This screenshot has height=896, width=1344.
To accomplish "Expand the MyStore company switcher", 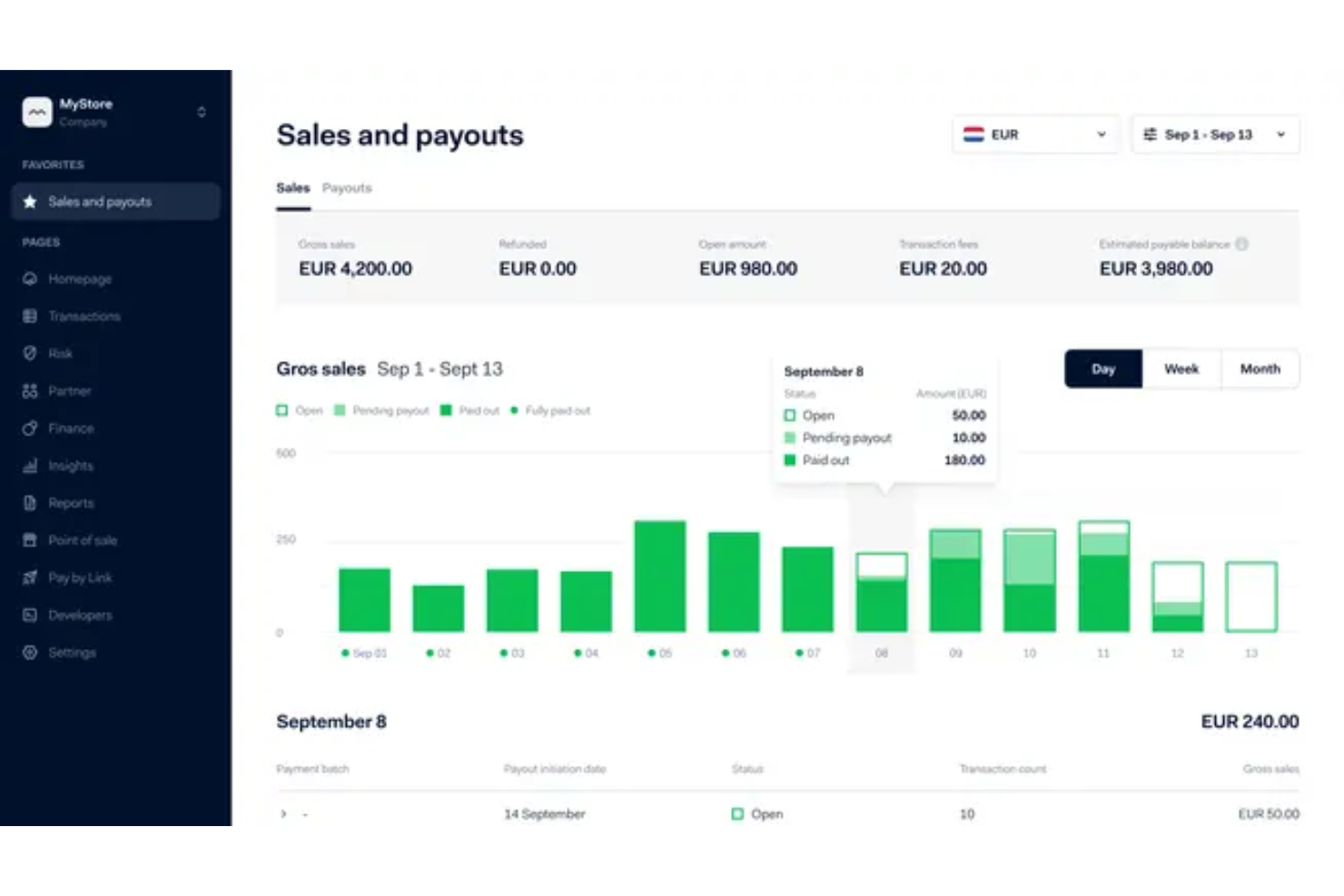I will [x=201, y=111].
